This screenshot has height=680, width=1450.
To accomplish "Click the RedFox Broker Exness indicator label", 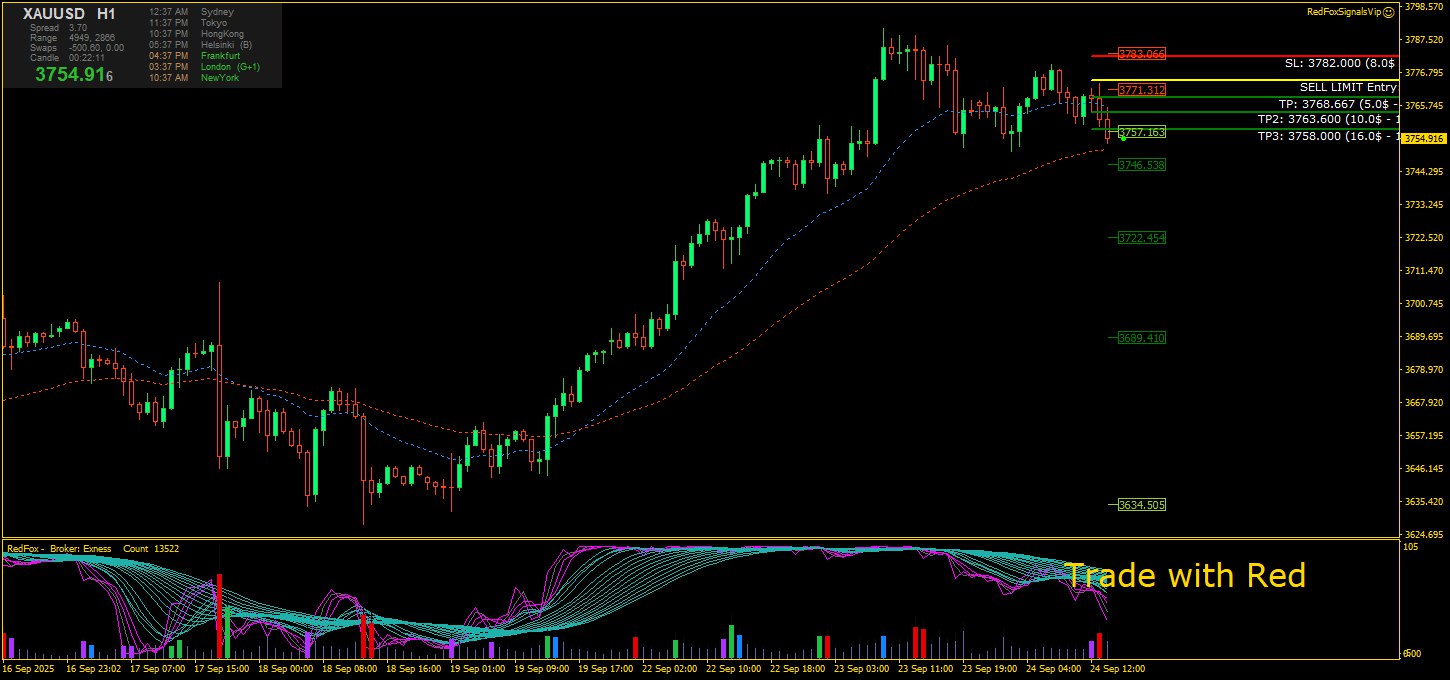I will pyautogui.click(x=59, y=549).
